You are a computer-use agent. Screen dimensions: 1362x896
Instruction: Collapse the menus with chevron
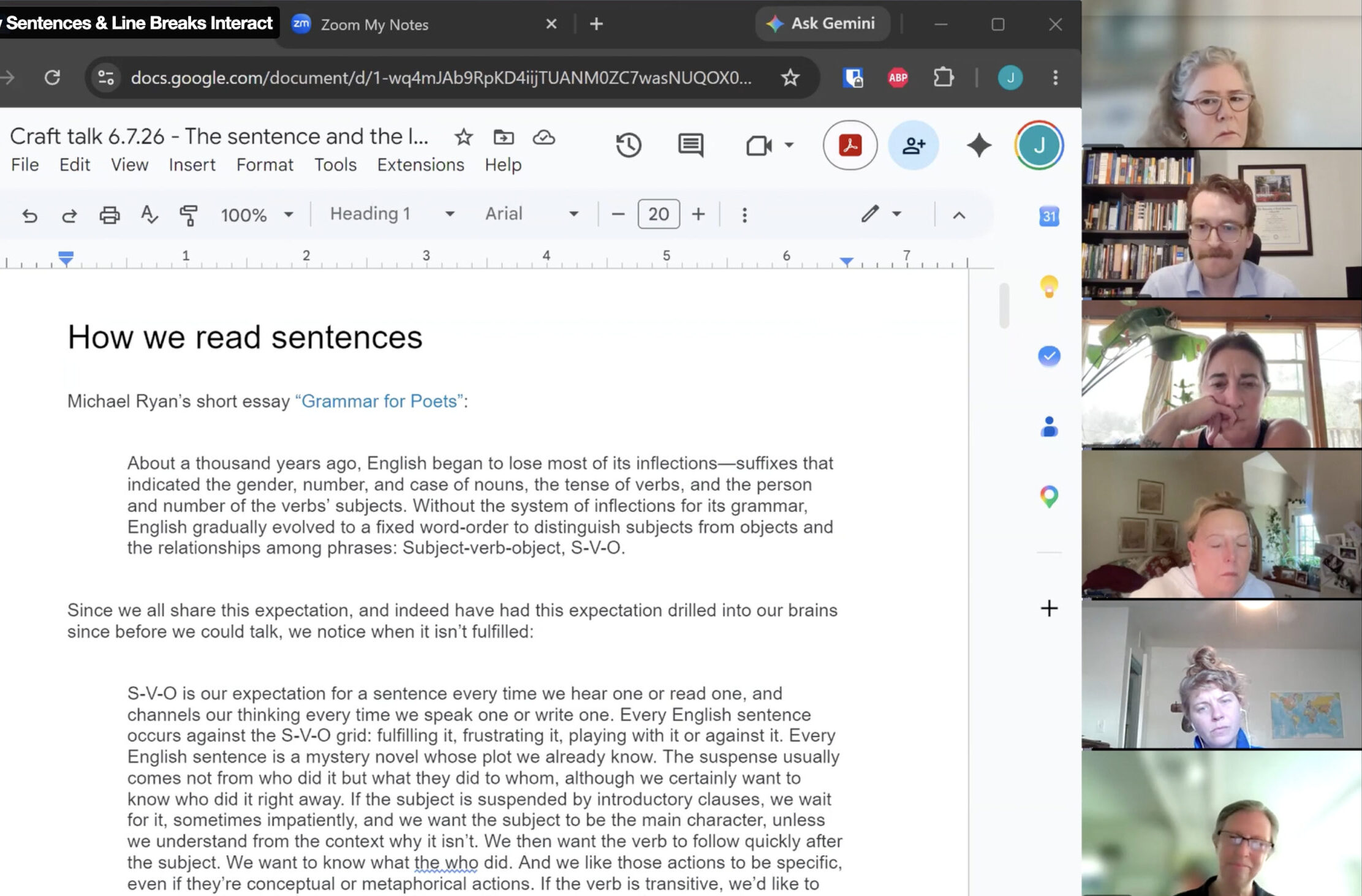(x=959, y=215)
